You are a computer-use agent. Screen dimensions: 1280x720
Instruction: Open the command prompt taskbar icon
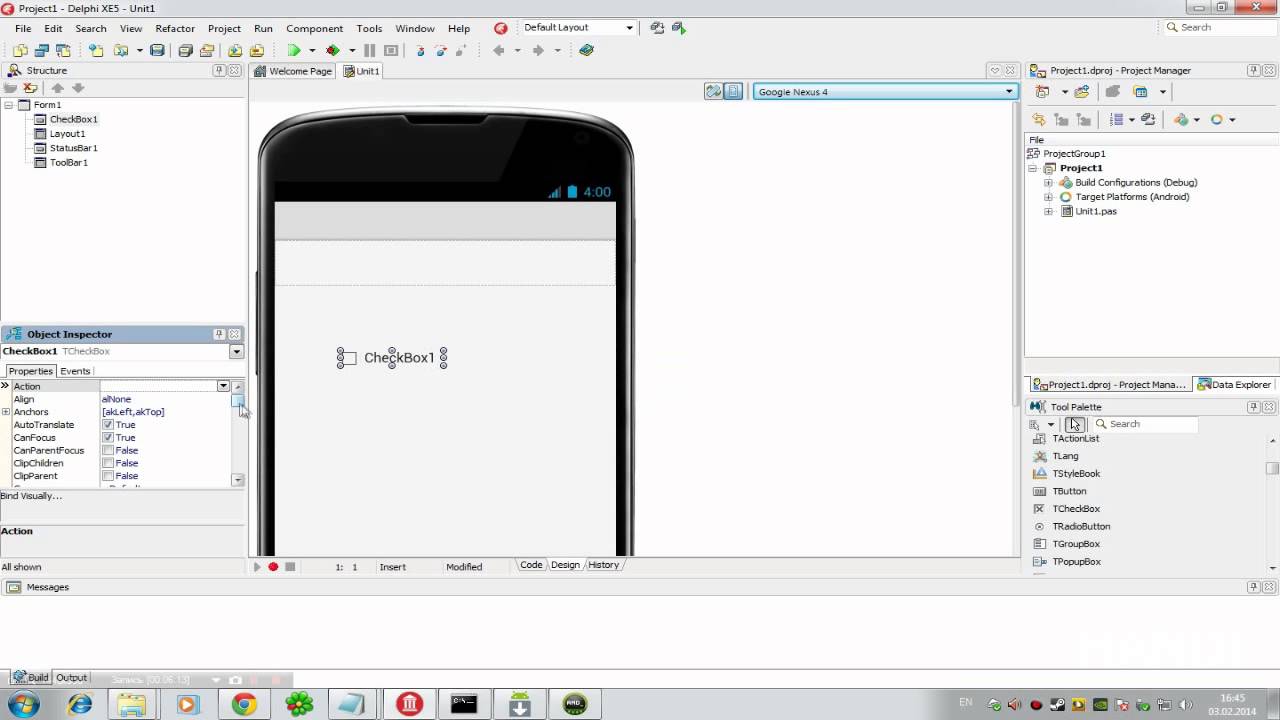(464, 704)
